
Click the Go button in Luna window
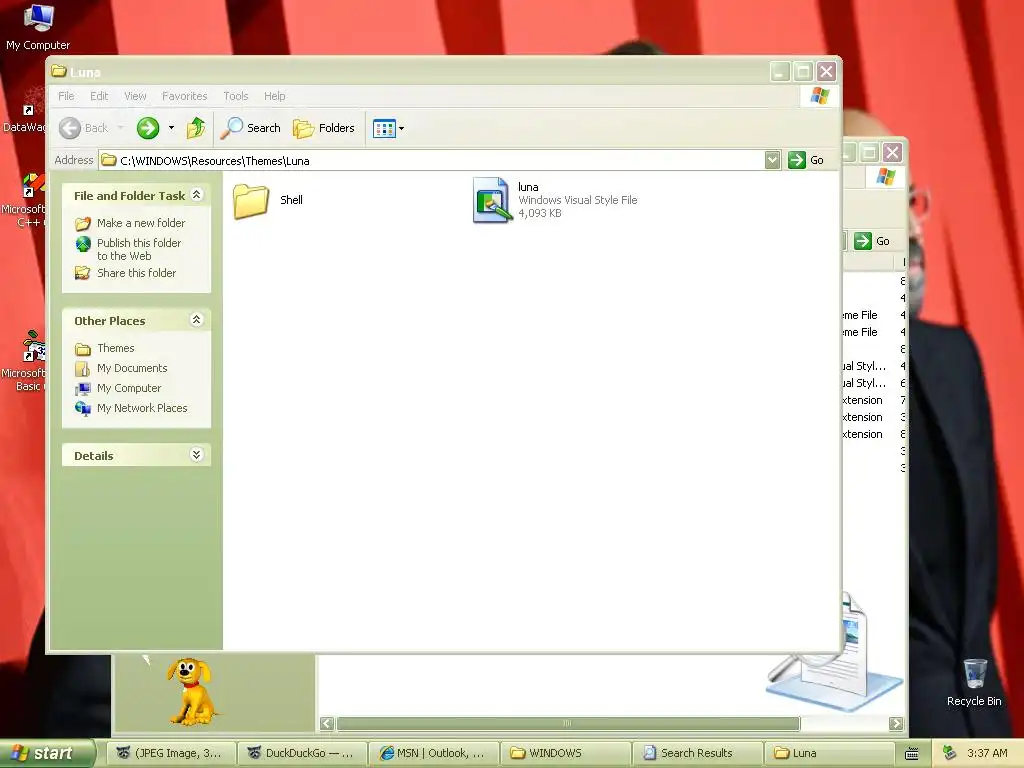[806, 160]
